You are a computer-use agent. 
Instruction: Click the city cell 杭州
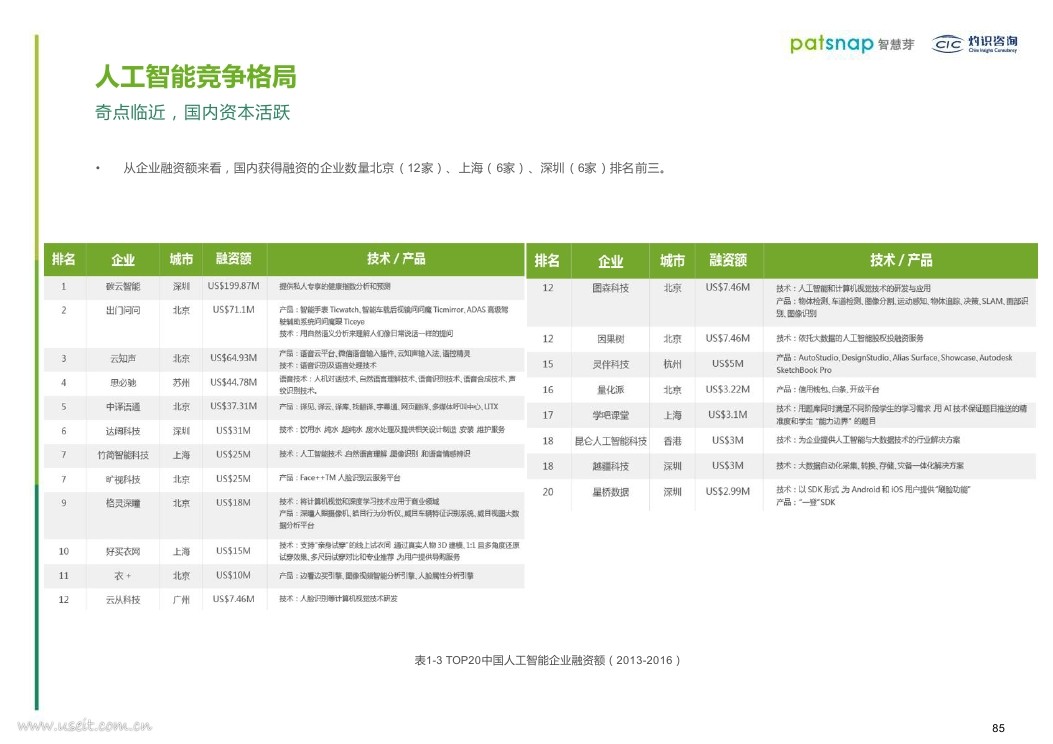[672, 365]
